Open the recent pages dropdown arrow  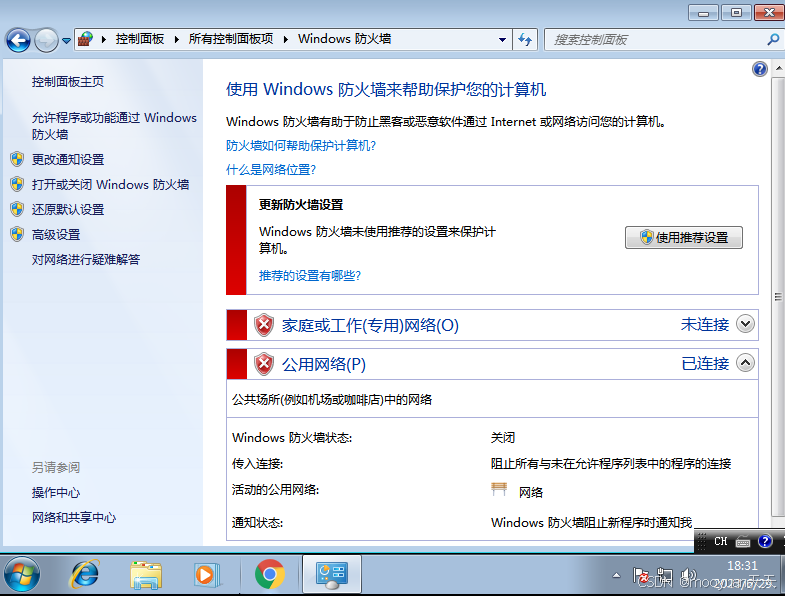(66, 41)
